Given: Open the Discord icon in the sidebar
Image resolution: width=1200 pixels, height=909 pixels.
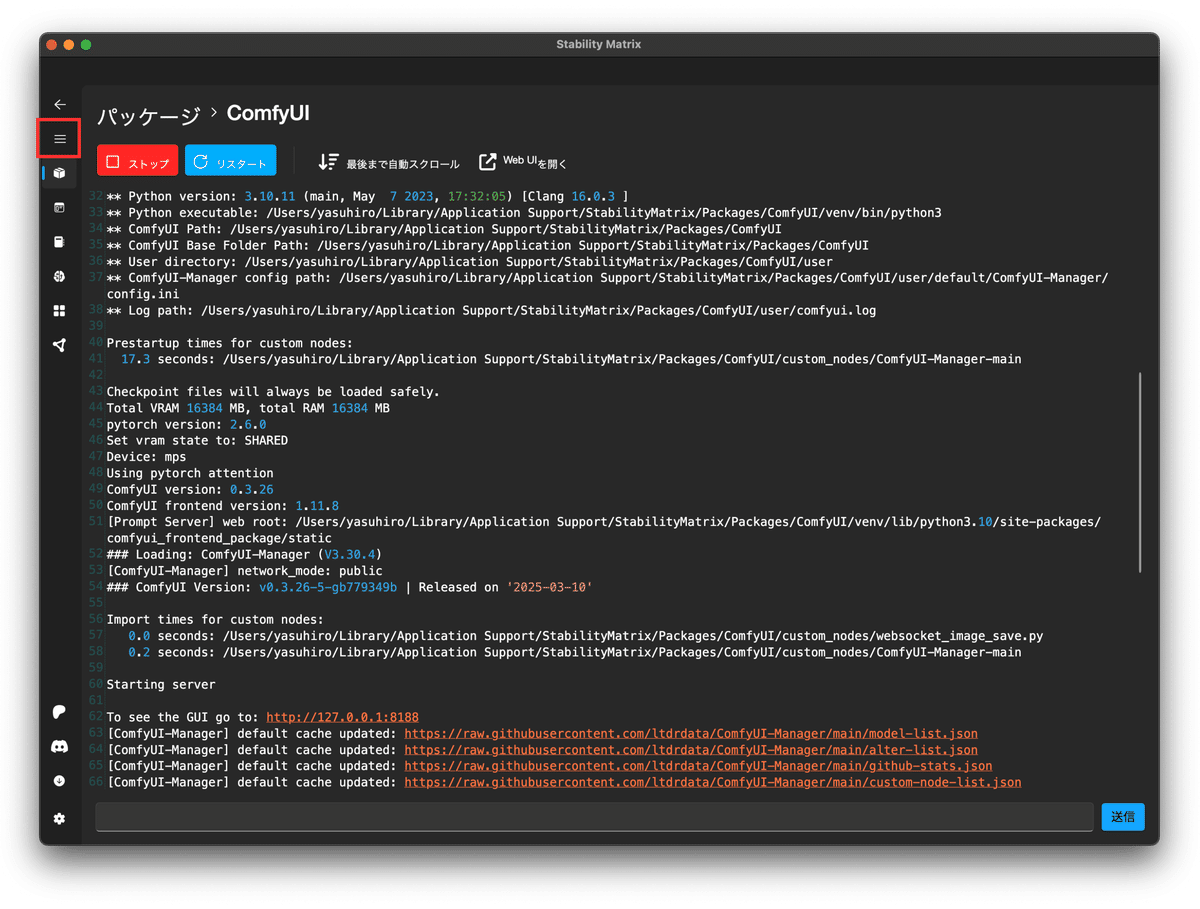Looking at the screenshot, I should tap(60, 747).
